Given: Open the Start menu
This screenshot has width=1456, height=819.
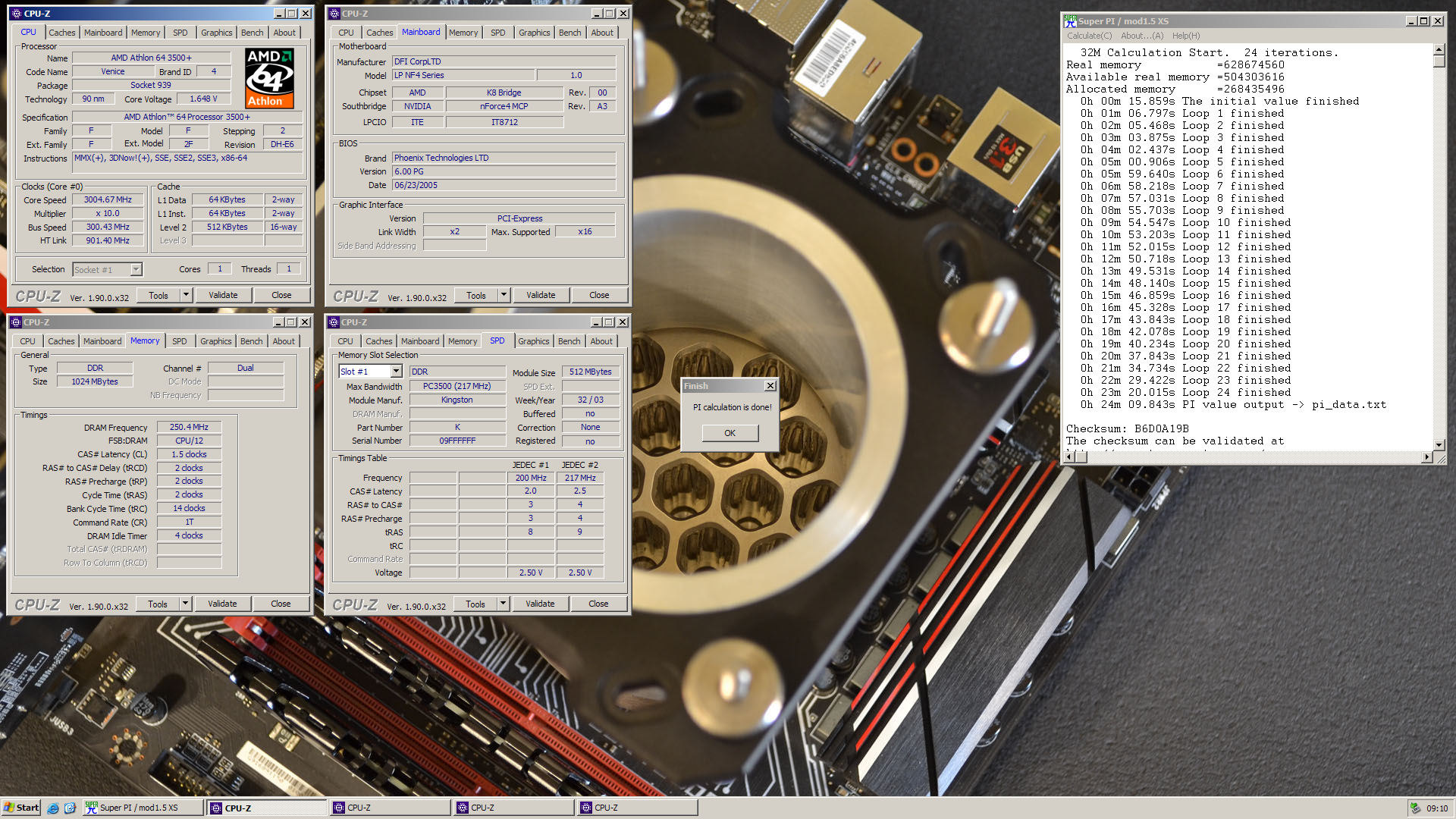Looking at the screenshot, I should 21,808.
